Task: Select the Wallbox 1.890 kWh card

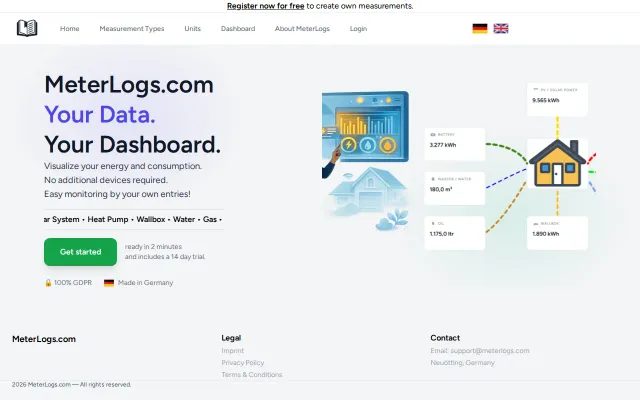Action: (x=557, y=233)
